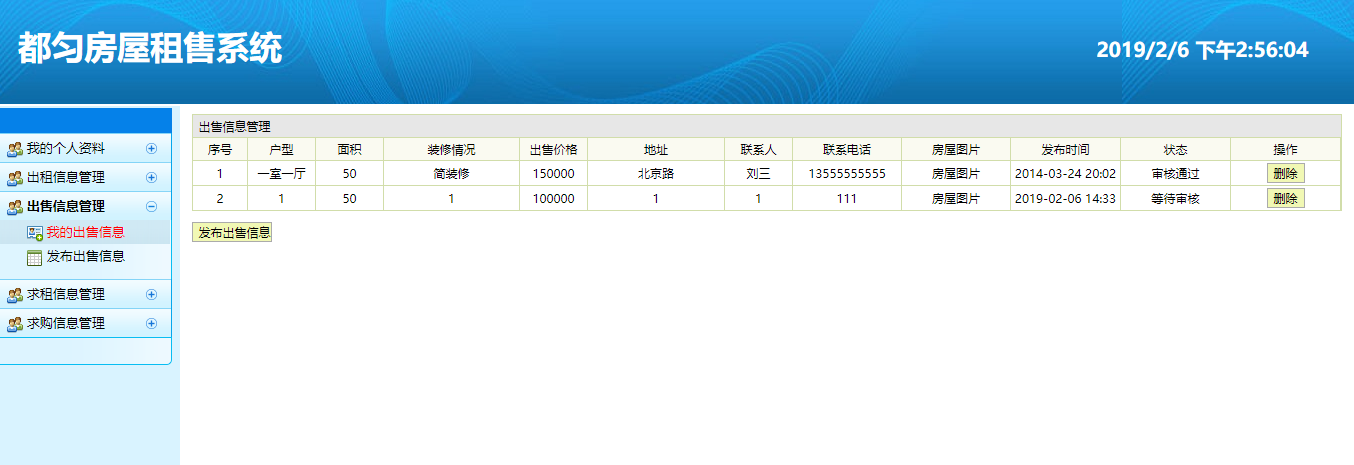Click the table icon next to 发布出售信息
The width and height of the screenshot is (1354, 465).
35,257
